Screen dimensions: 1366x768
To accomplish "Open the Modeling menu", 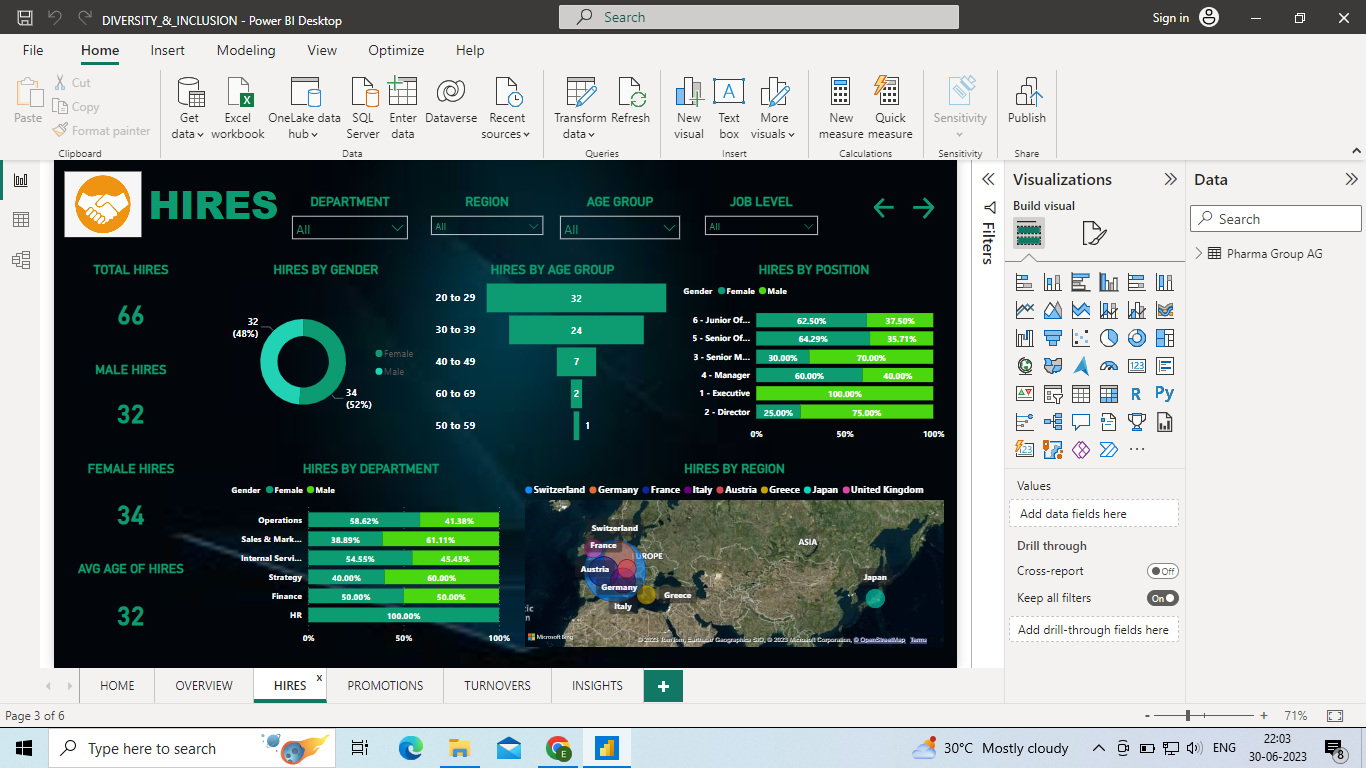I will [x=245, y=50].
